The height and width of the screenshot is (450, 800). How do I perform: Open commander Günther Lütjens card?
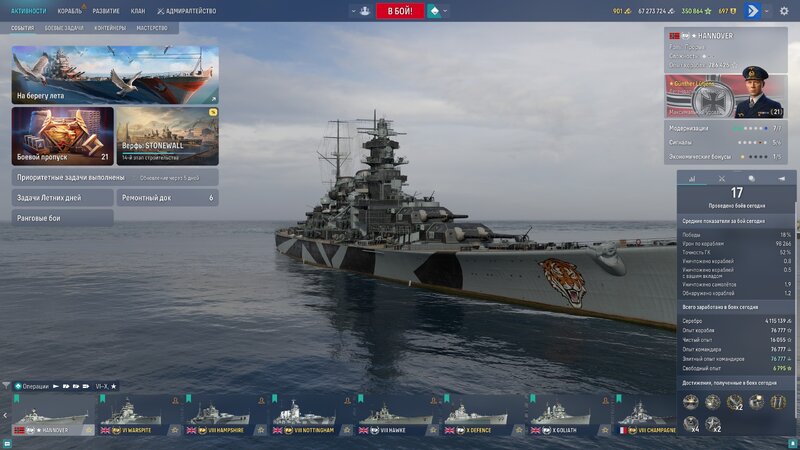[x=726, y=96]
